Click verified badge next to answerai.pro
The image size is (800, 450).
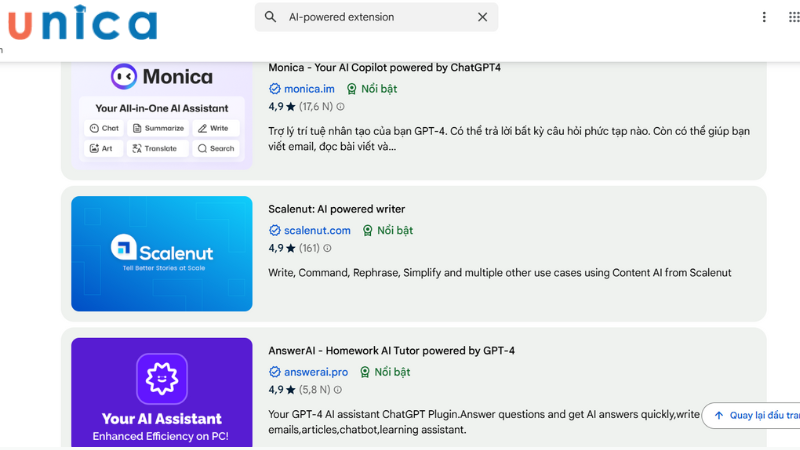[x=275, y=372]
